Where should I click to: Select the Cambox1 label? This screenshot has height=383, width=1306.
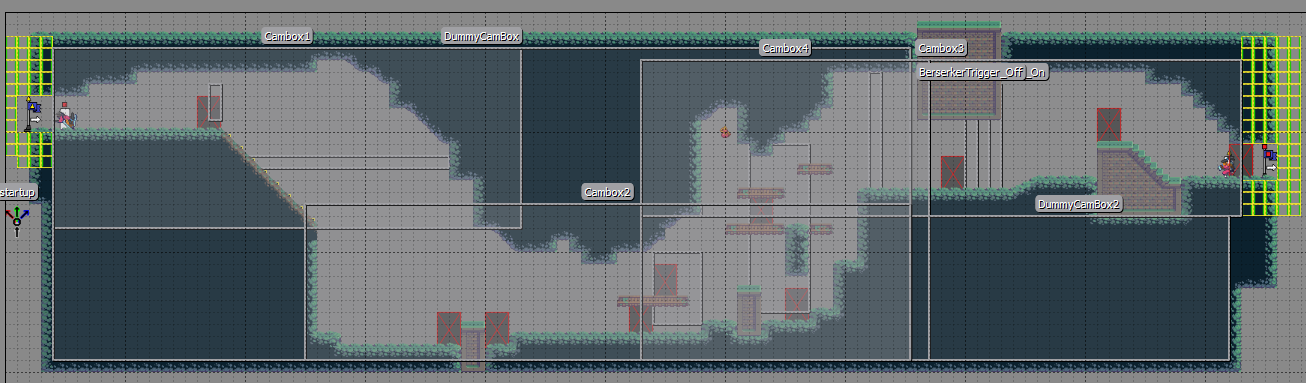click(x=288, y=36)
